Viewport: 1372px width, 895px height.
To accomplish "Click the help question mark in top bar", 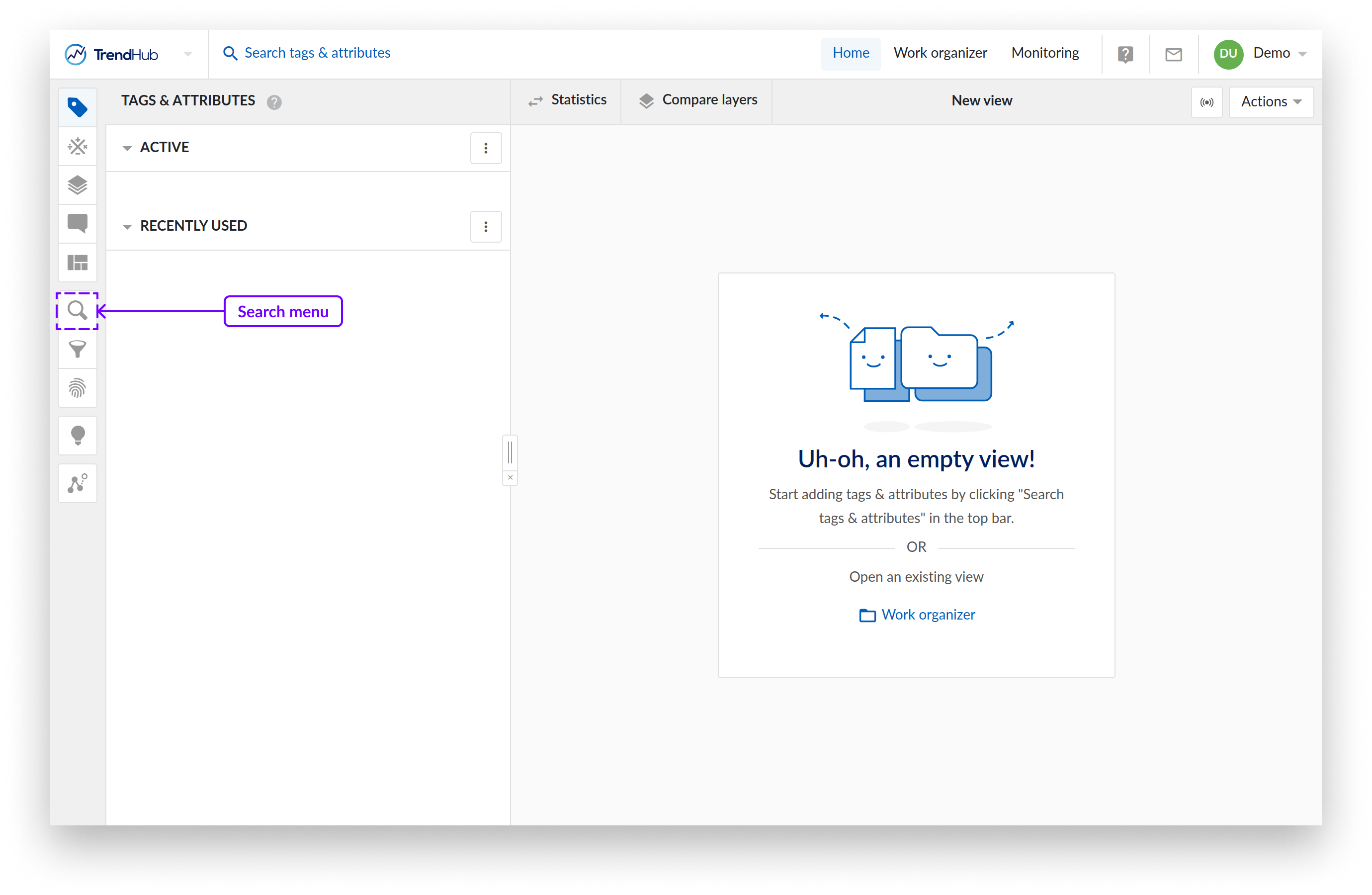I will pyautogui.click(x=1125, y=54).
